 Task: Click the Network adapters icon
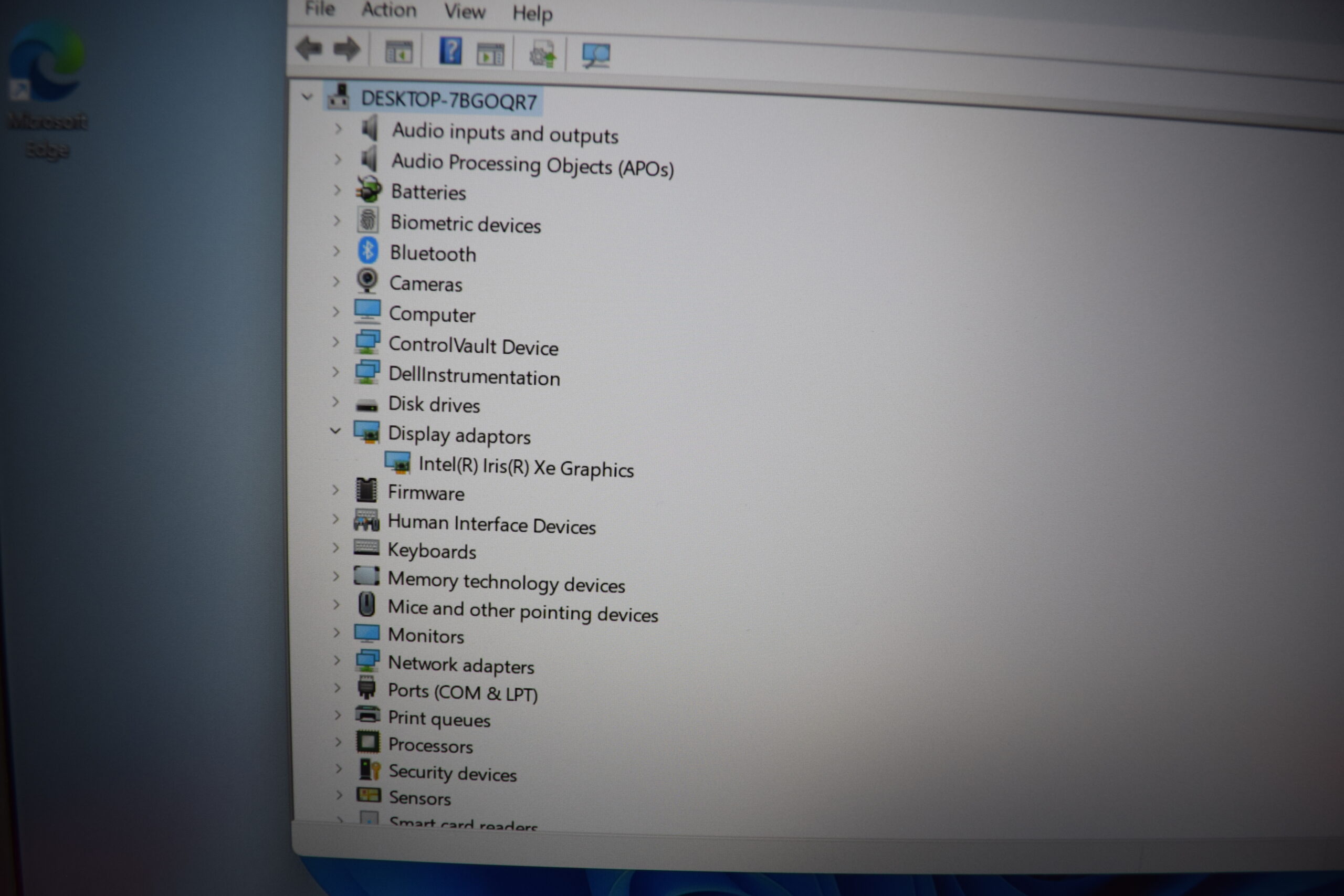click(367, 660)
